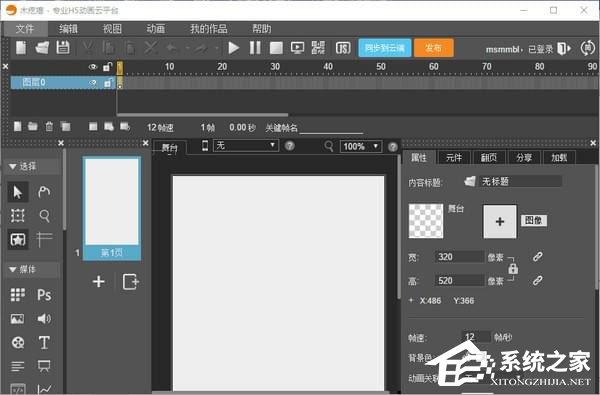Click the New layer icon below timeline
Image resolution: width=600 pixels, height=395 pixels.
tap(18, 126)
